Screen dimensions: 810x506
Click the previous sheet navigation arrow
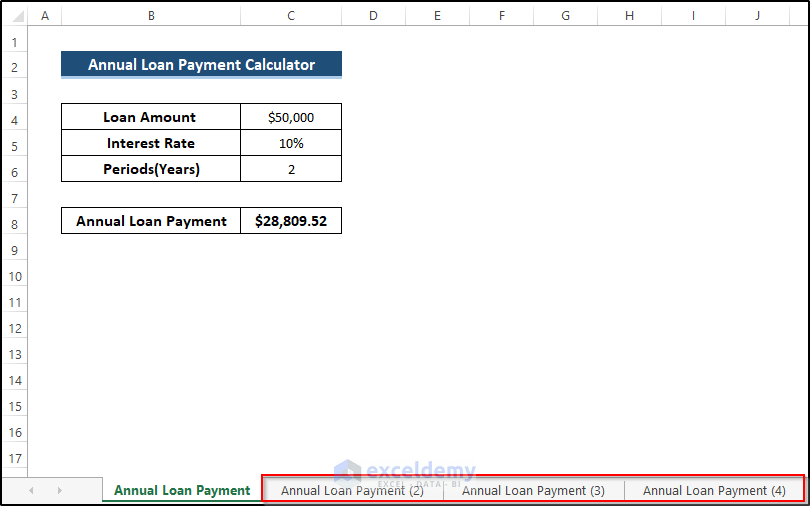(31, 490)
